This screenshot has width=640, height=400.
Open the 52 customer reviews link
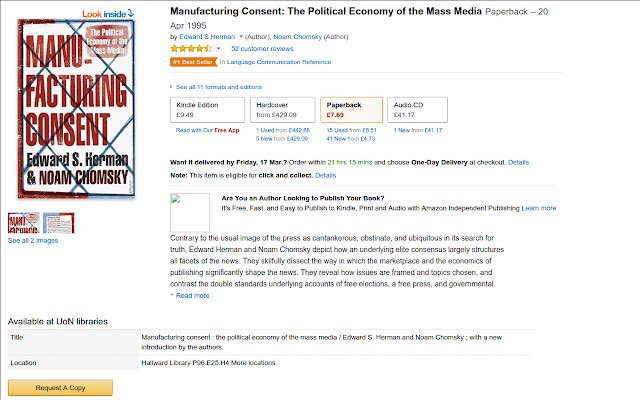262,49
